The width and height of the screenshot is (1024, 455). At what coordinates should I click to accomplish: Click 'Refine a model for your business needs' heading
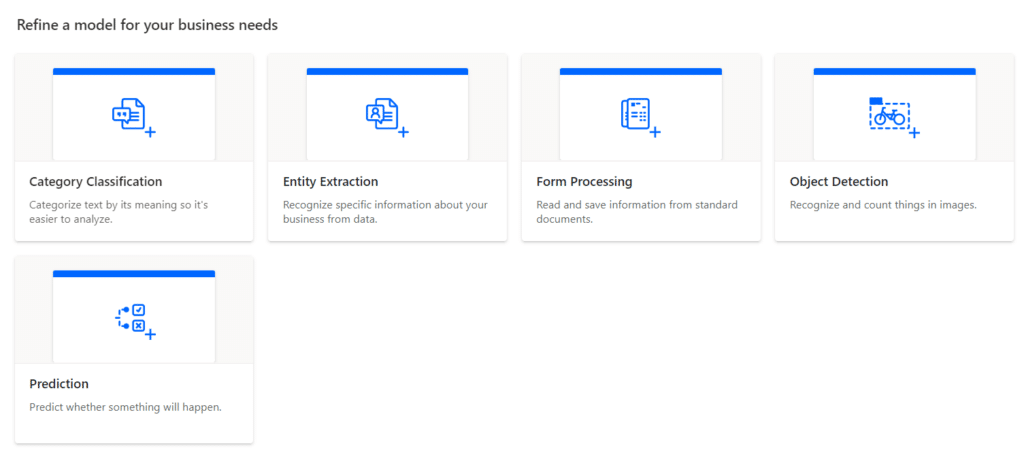tap(148, 25)
